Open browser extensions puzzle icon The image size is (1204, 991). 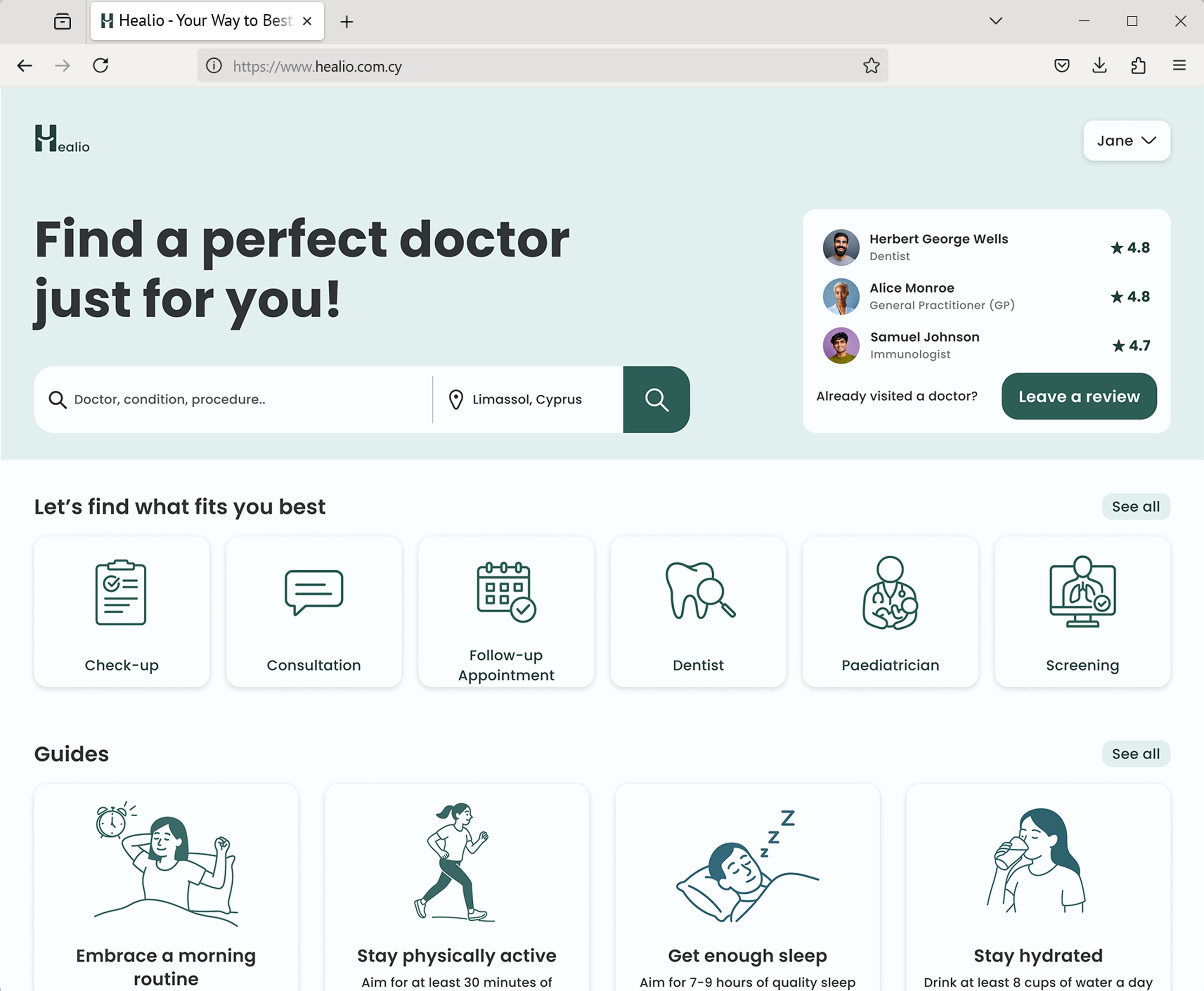(1138, 66)
